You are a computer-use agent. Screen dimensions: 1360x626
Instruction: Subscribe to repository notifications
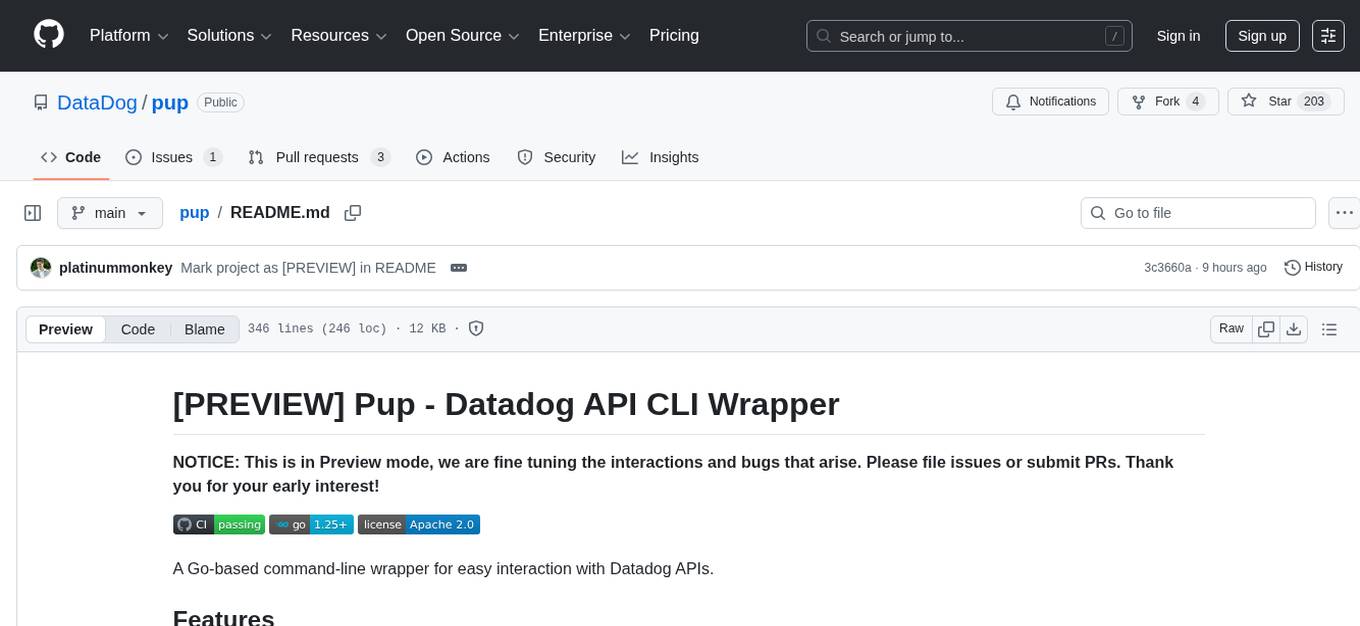click(x=1050, y=101)
